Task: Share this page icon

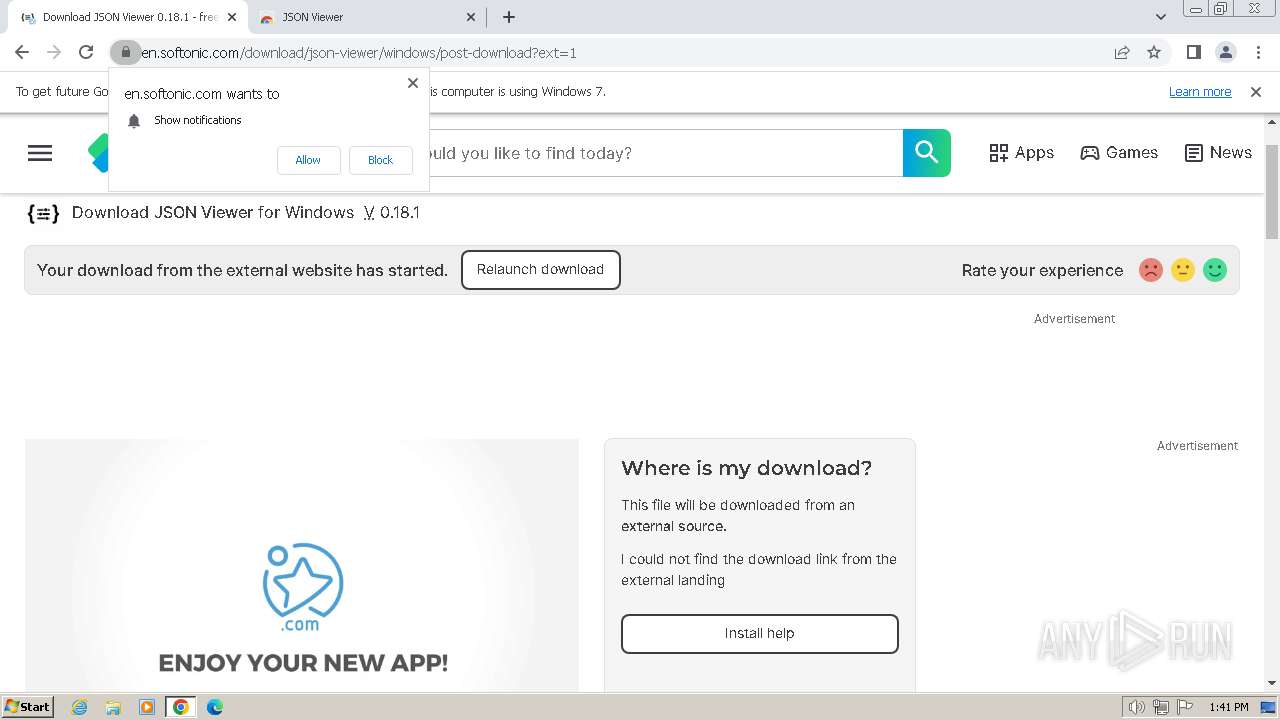Action: 1122,52
